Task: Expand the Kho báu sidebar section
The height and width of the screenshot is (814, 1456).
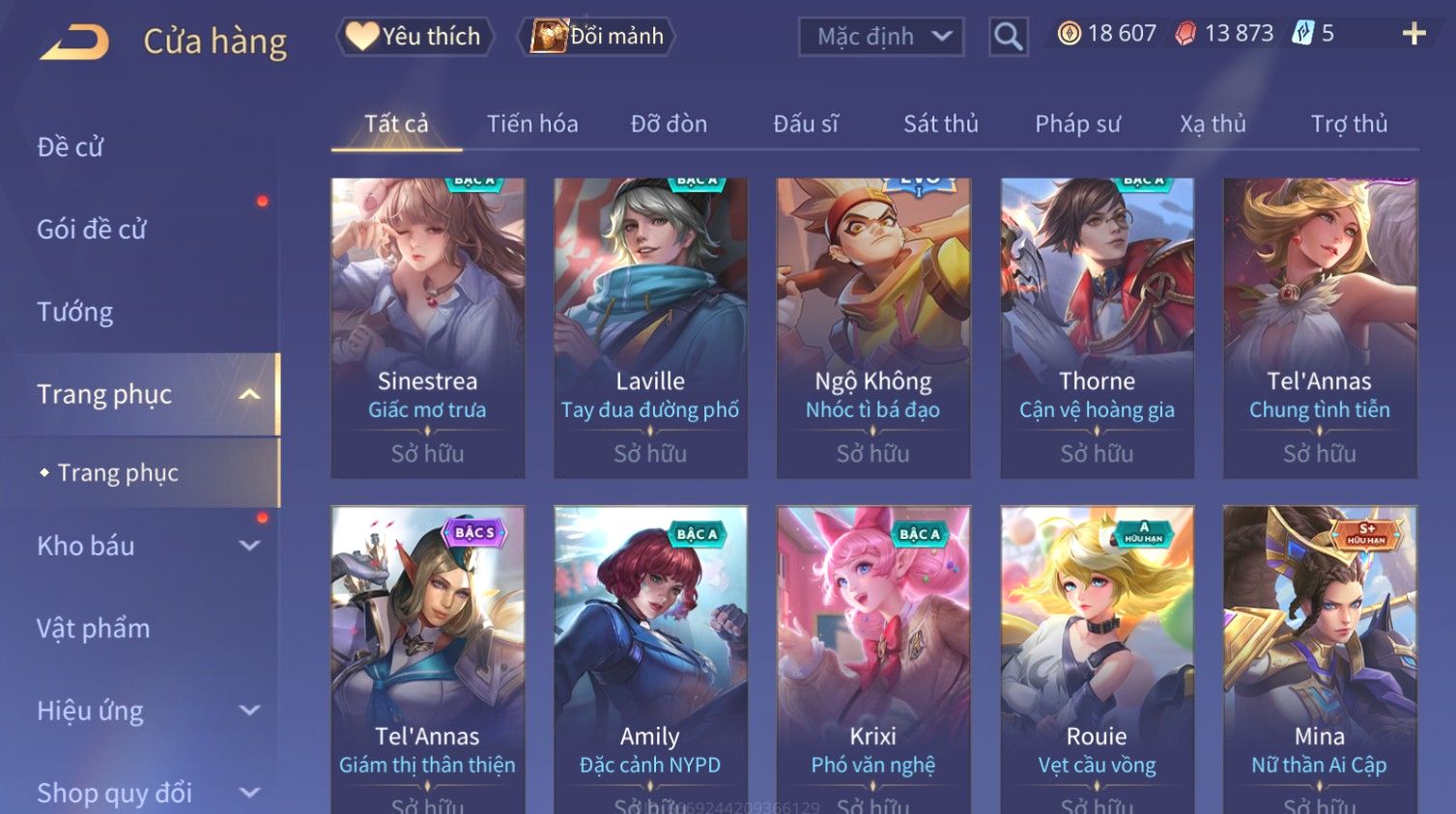Action: point(249,546)
